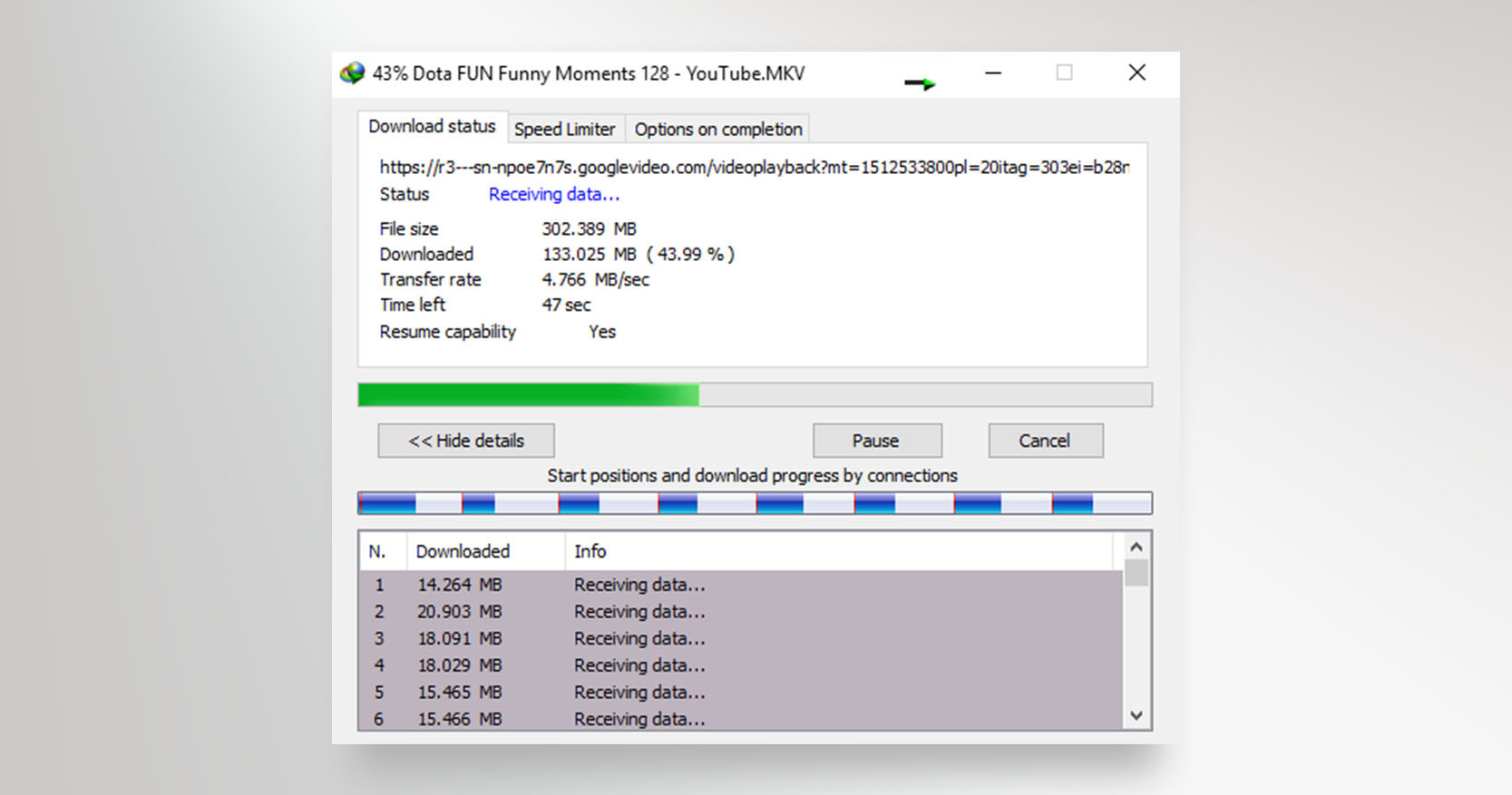
Task: Click the scrollbar down arrow in connections list
Action: pos(1136,715)
